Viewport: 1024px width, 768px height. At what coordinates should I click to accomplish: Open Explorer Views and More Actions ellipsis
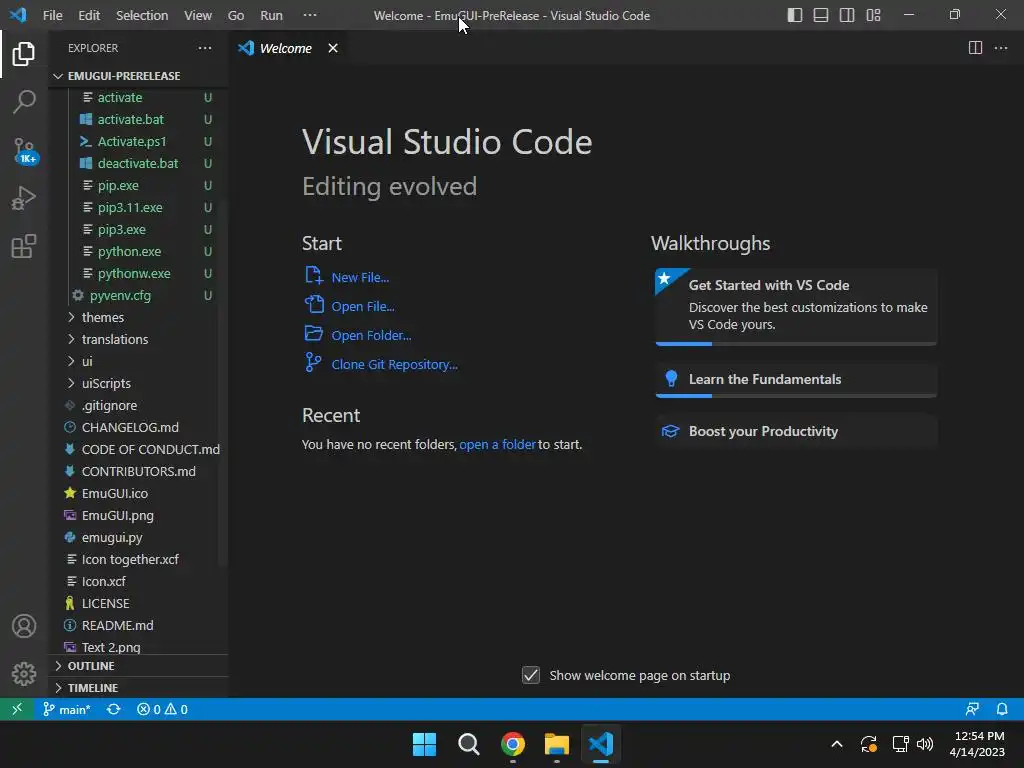pos(204,48)
